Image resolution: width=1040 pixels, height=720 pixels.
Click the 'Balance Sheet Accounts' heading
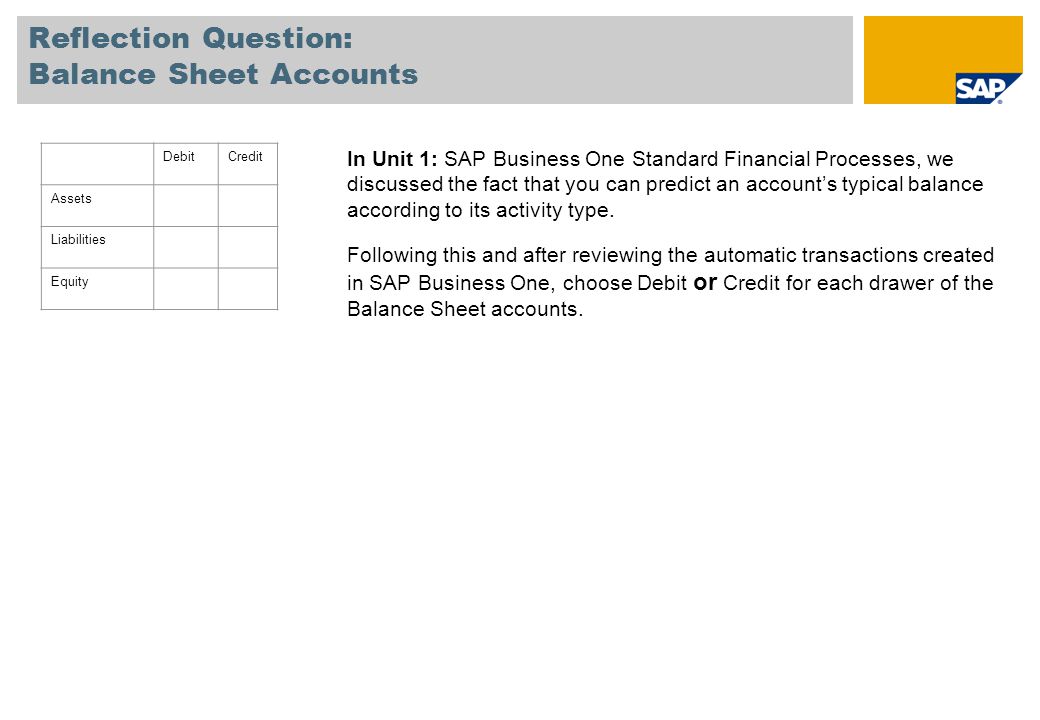click(224, 74)
